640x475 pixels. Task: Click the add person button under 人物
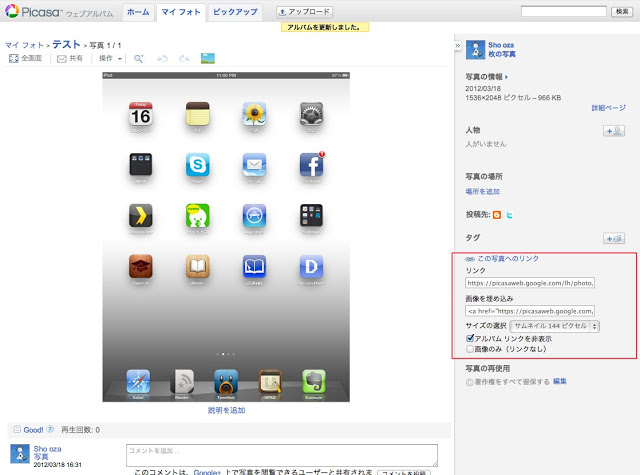[614, 131]
